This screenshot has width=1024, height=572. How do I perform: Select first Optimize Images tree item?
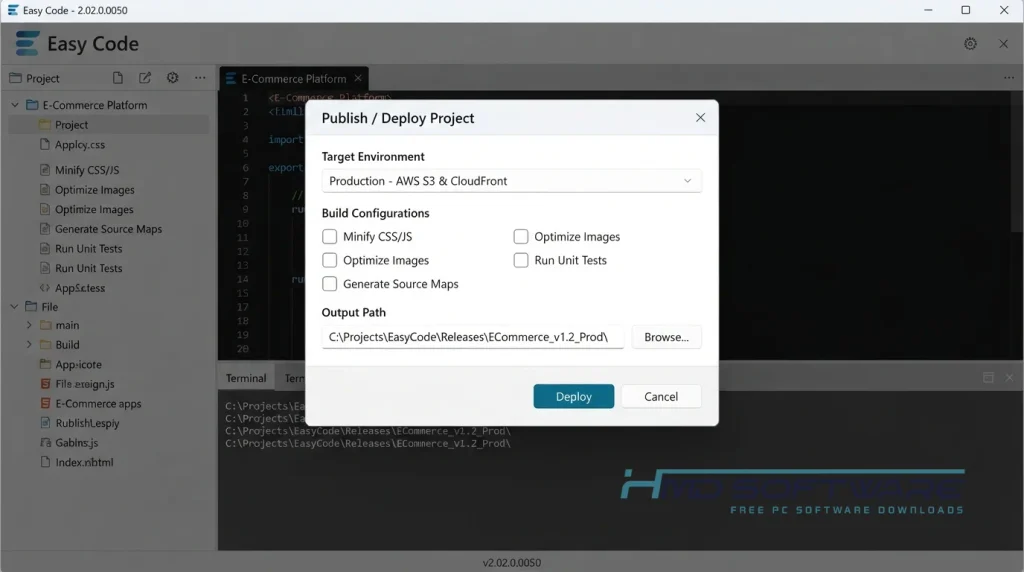pos(95,189)
